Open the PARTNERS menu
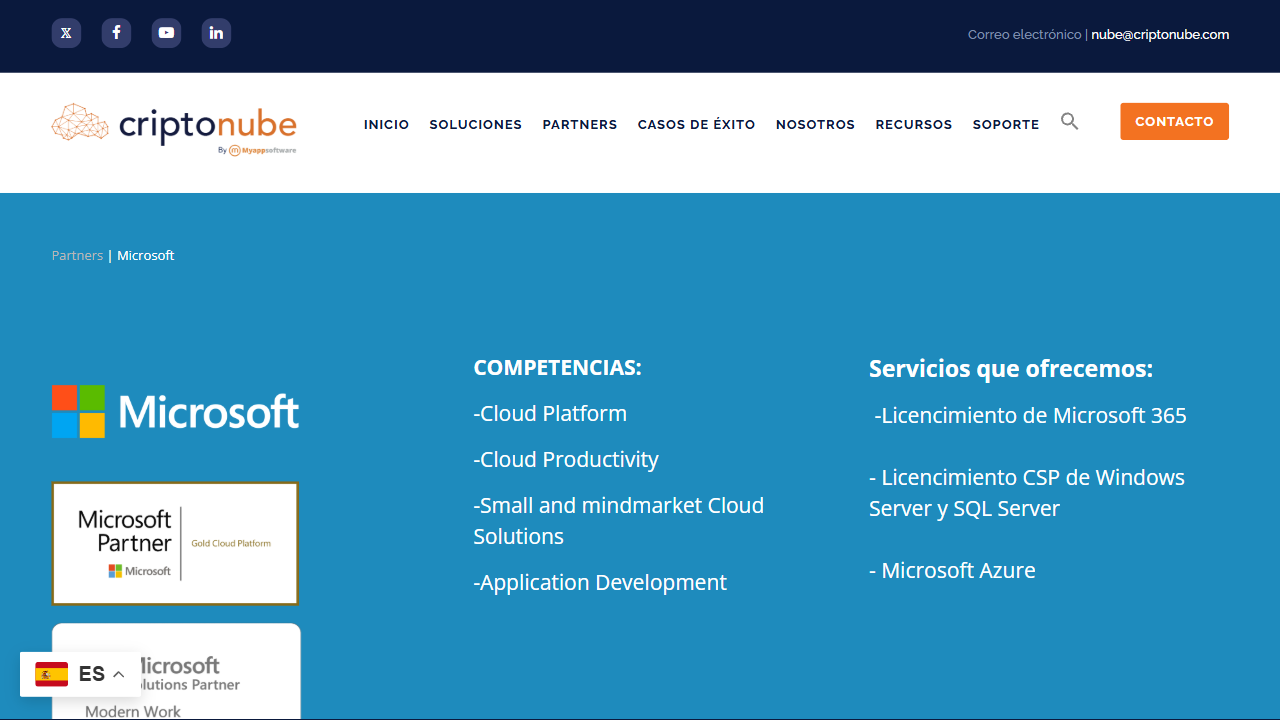The height and width of the screenshot is (720, 1280). (x=580, y=125)
